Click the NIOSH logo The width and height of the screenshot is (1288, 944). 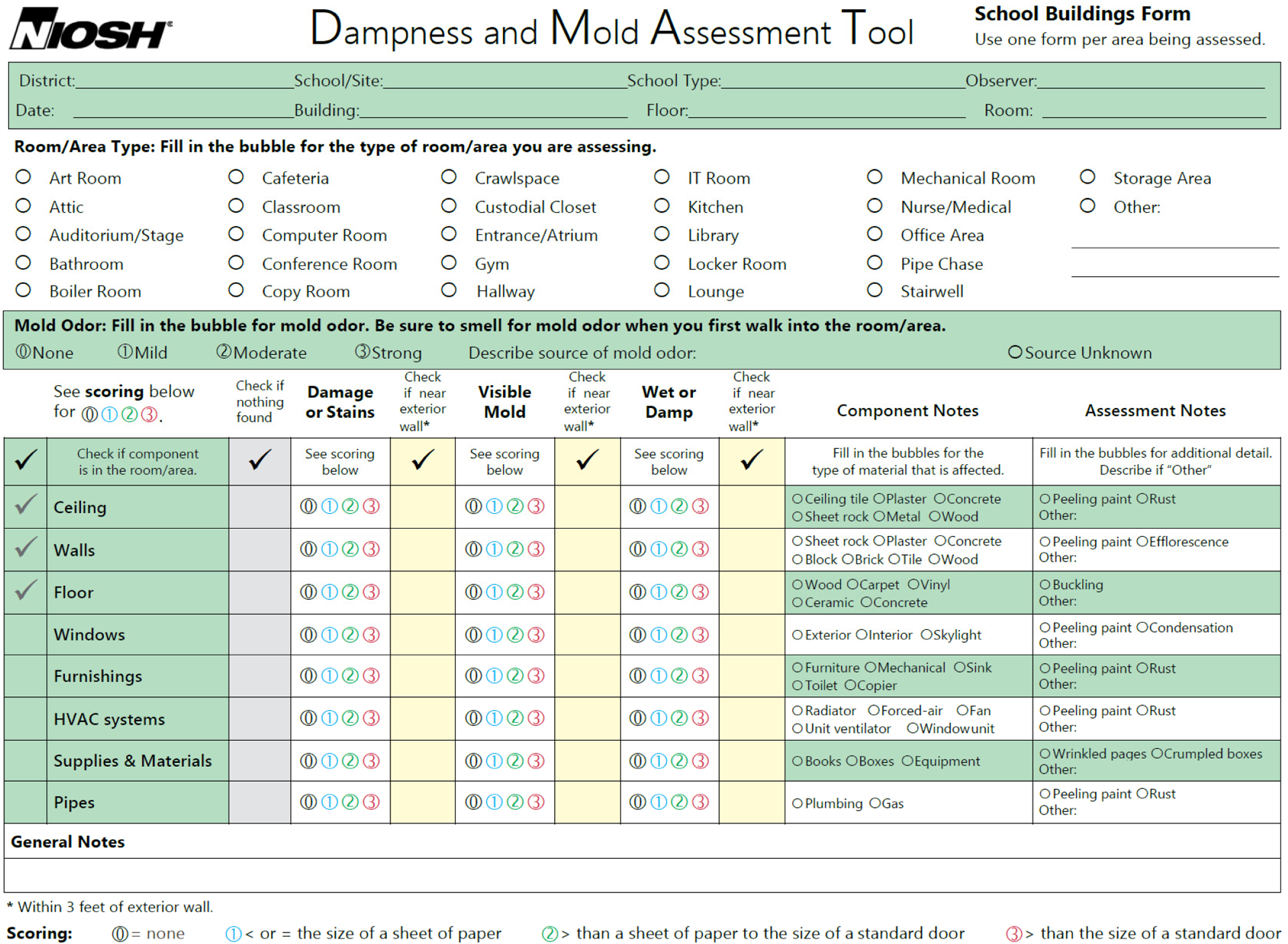[91, 30]
